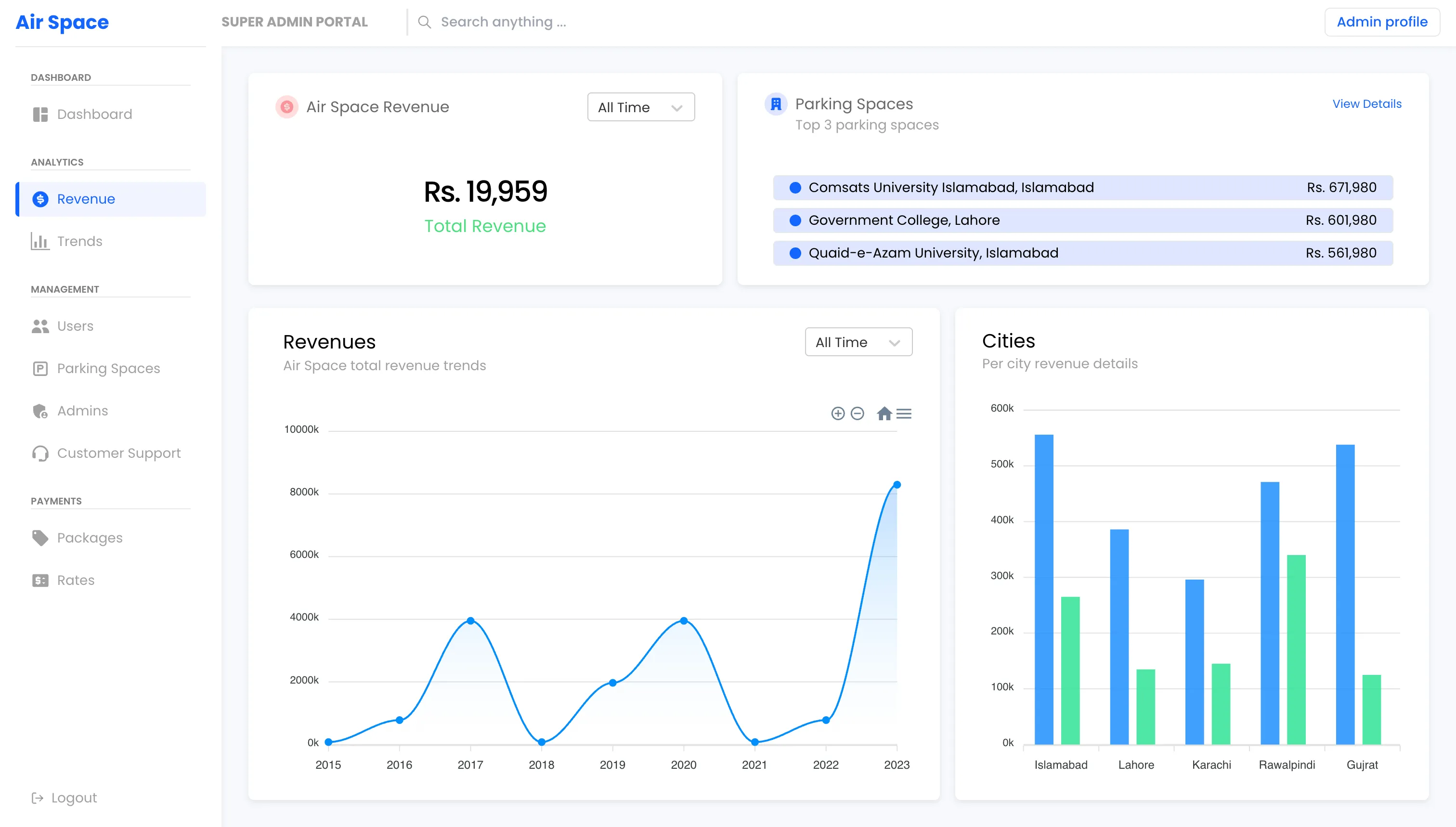The height and width of the screenshot is (827, 1456).
Task: Click the Air Space Revenue dollar icon
Action: 287,107
